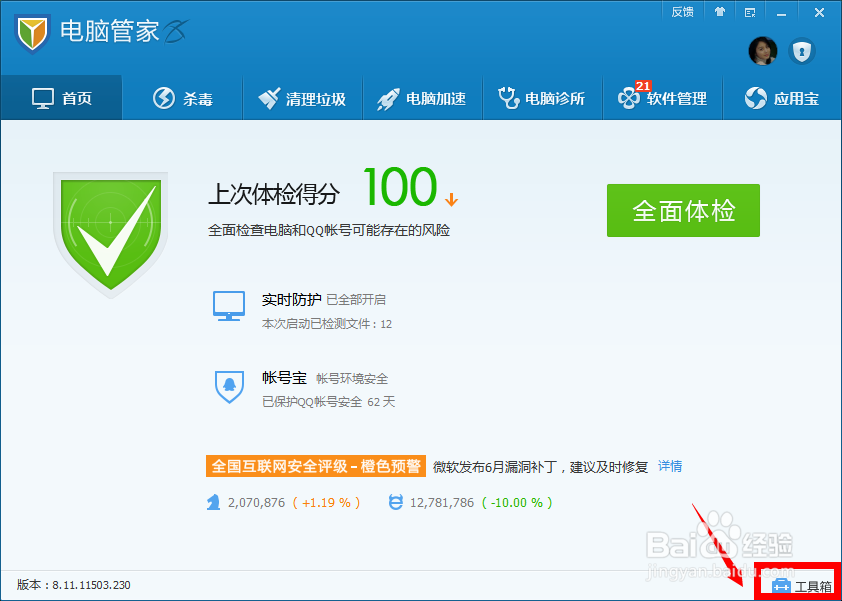This screenshot has height=601, width=842.
Task: Click the 实时防护 monitor icon
Action: [229, 306]
